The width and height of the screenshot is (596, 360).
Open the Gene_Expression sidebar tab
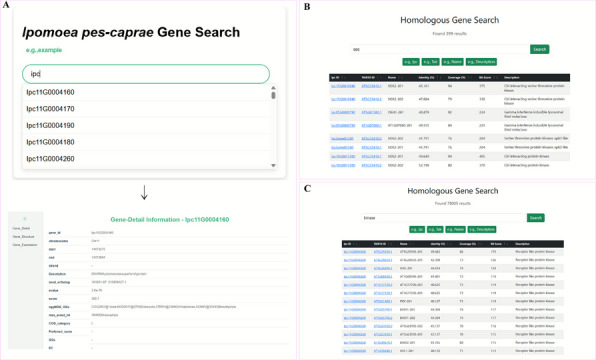[25, 245]
